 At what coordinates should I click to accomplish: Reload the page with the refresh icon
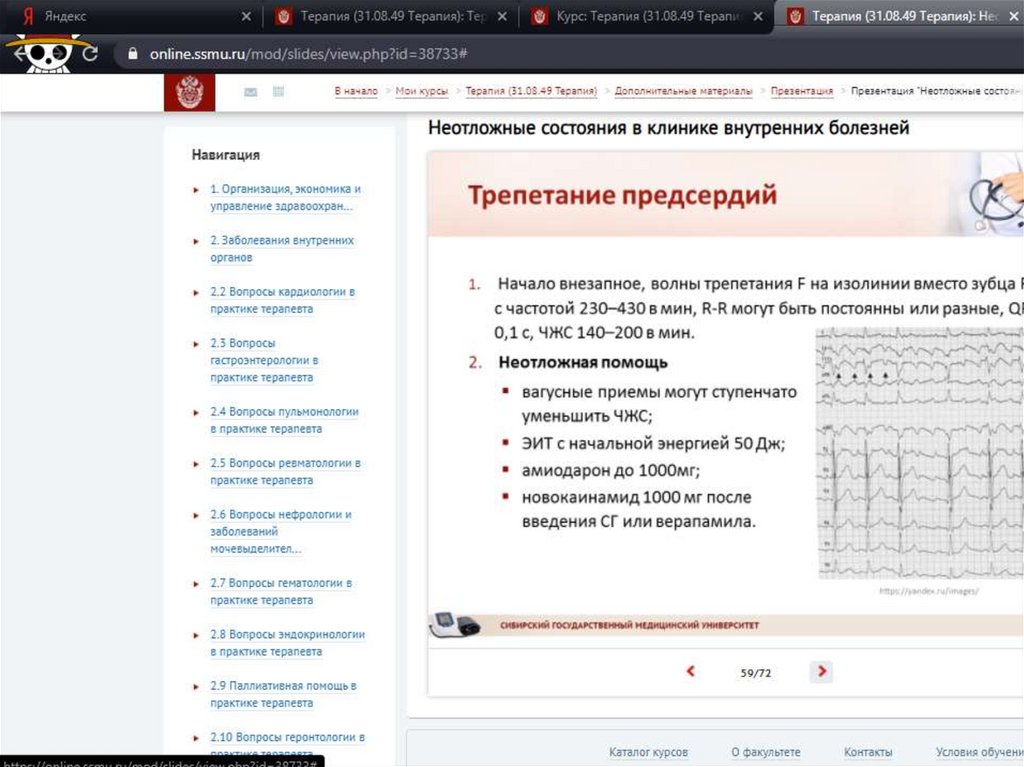90,54
